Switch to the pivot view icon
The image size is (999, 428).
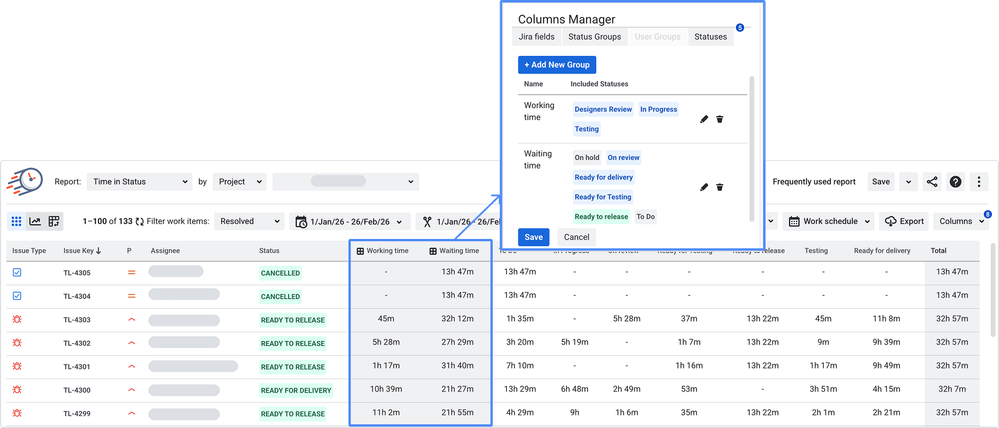[x=54, y=222]
